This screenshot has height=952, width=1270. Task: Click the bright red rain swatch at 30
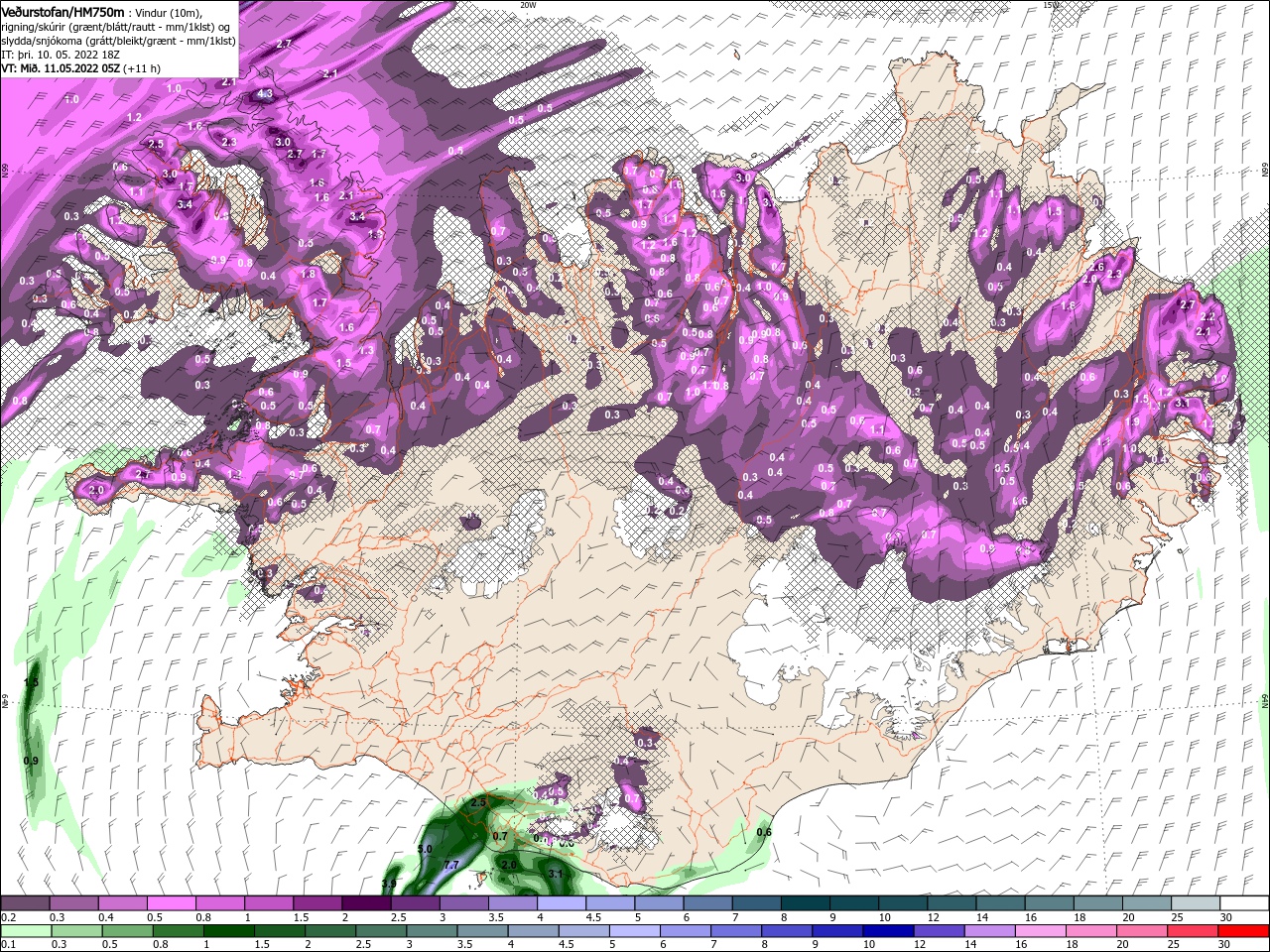click(1242, 931)
